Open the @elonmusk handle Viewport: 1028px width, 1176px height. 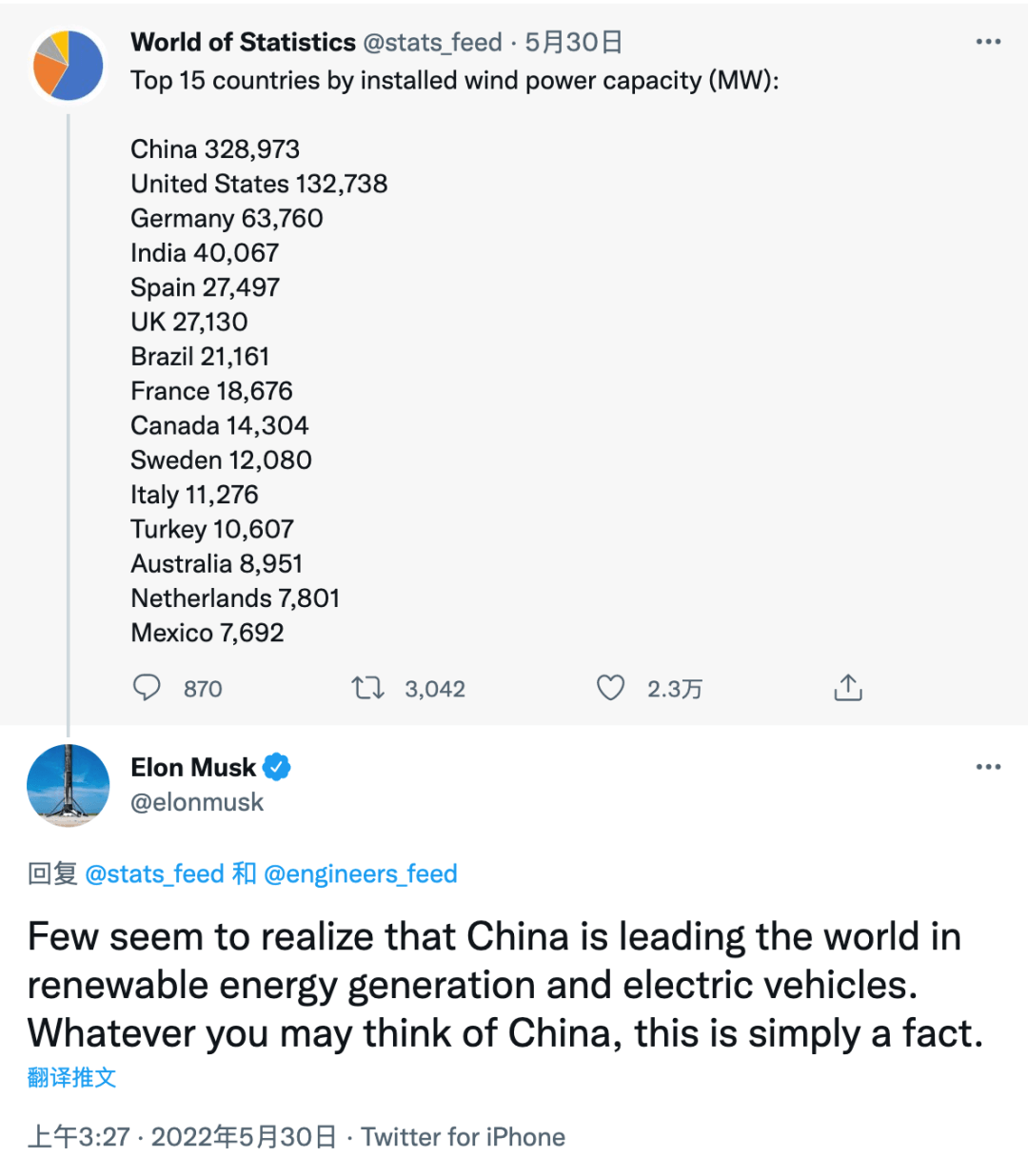197,802
